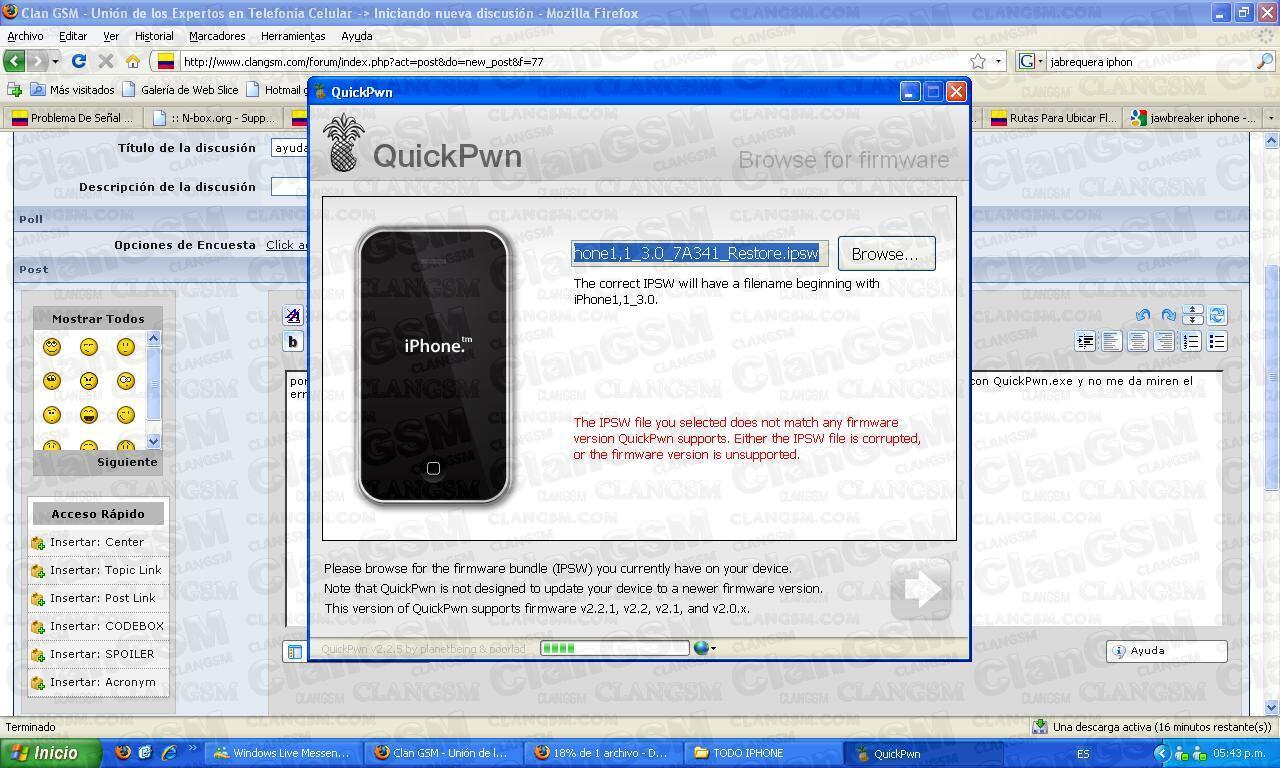
Task: Click the search magnifier icon in Firefox
Action: (x=1265, y=61)
